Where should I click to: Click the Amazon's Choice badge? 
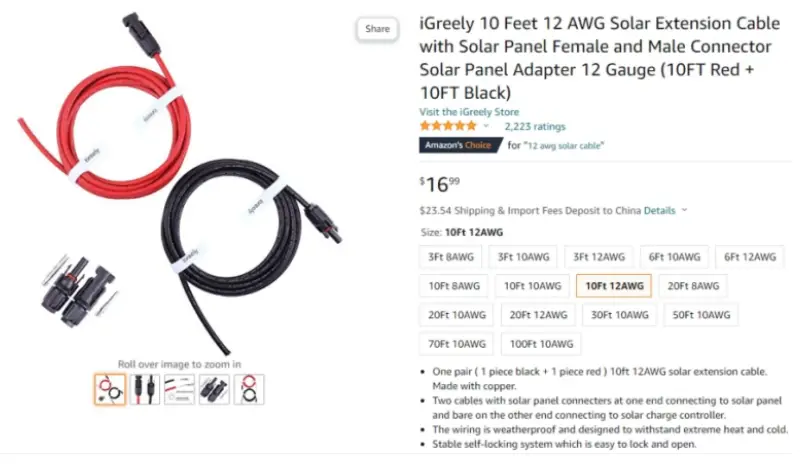click(x=460, y=145)
